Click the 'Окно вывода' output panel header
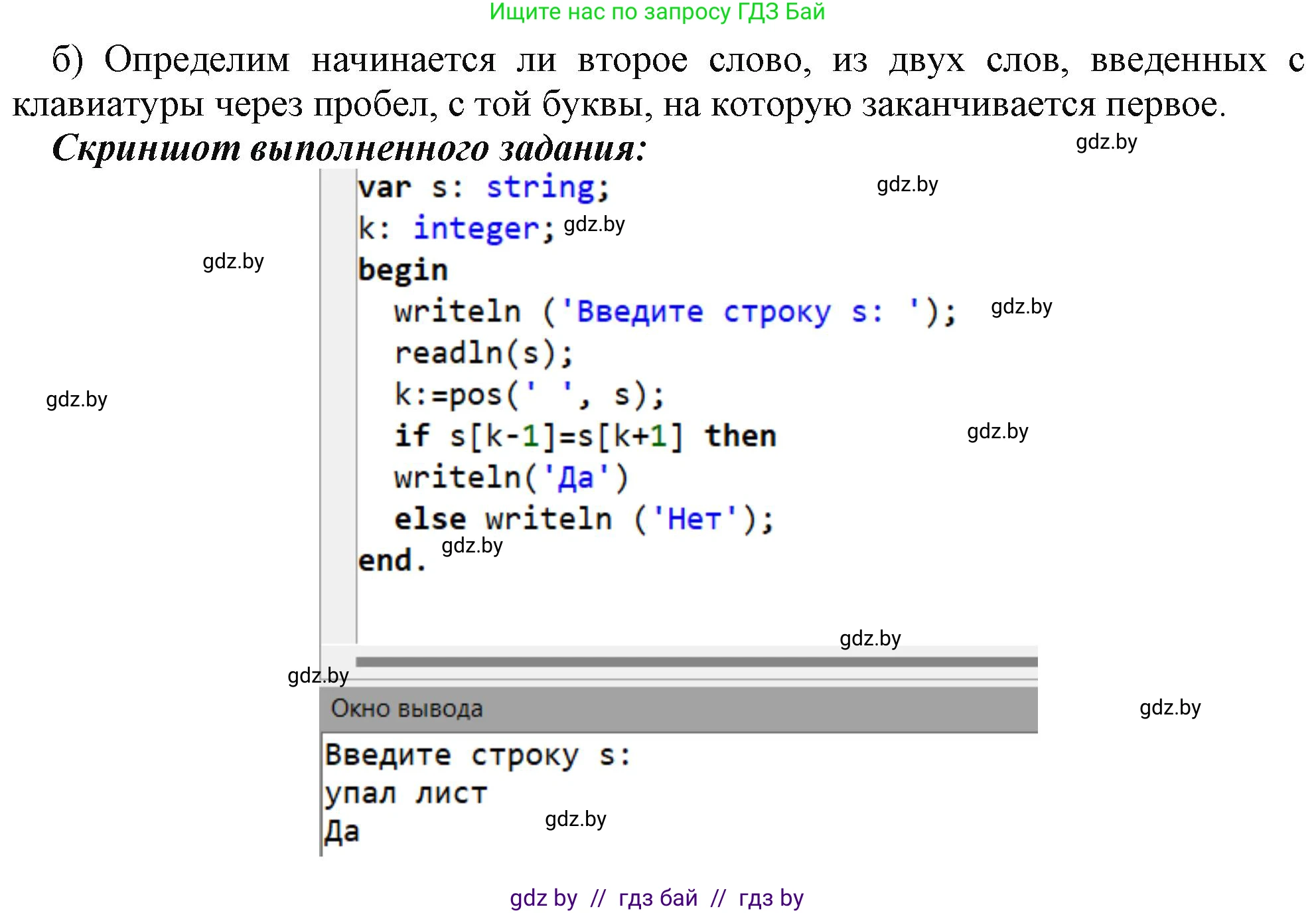Screen dimensions: 1316x913 407,708
